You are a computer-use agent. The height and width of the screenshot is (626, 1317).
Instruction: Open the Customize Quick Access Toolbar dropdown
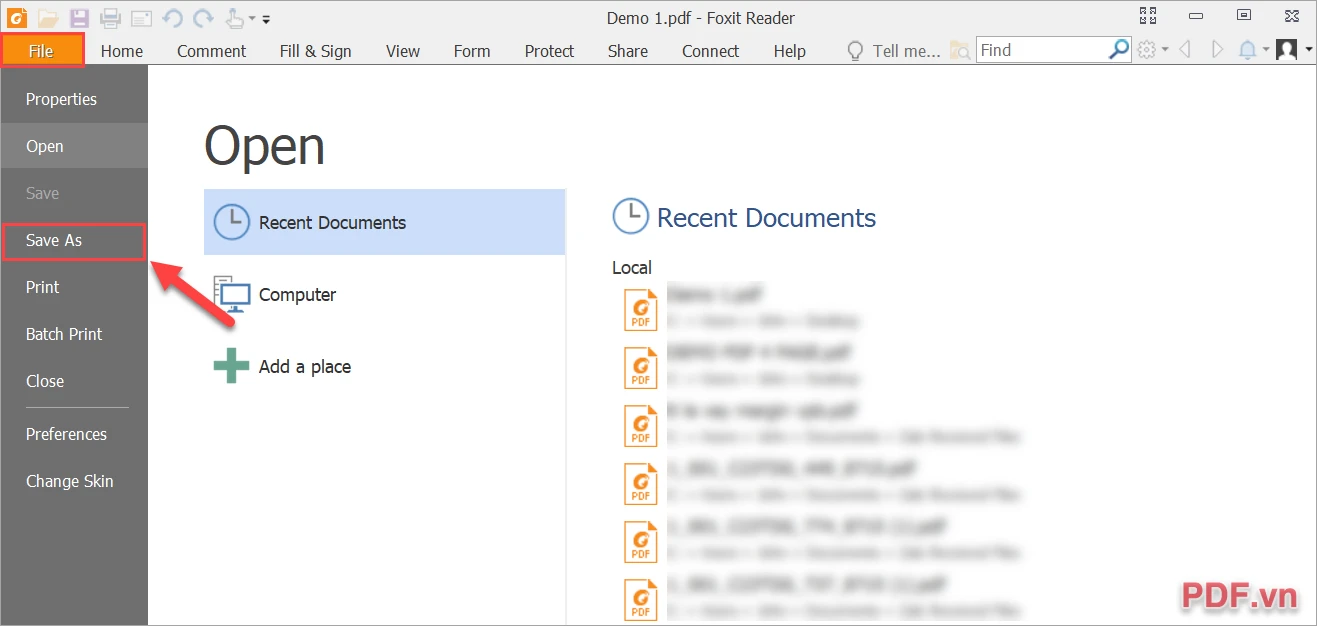point(266,19)
